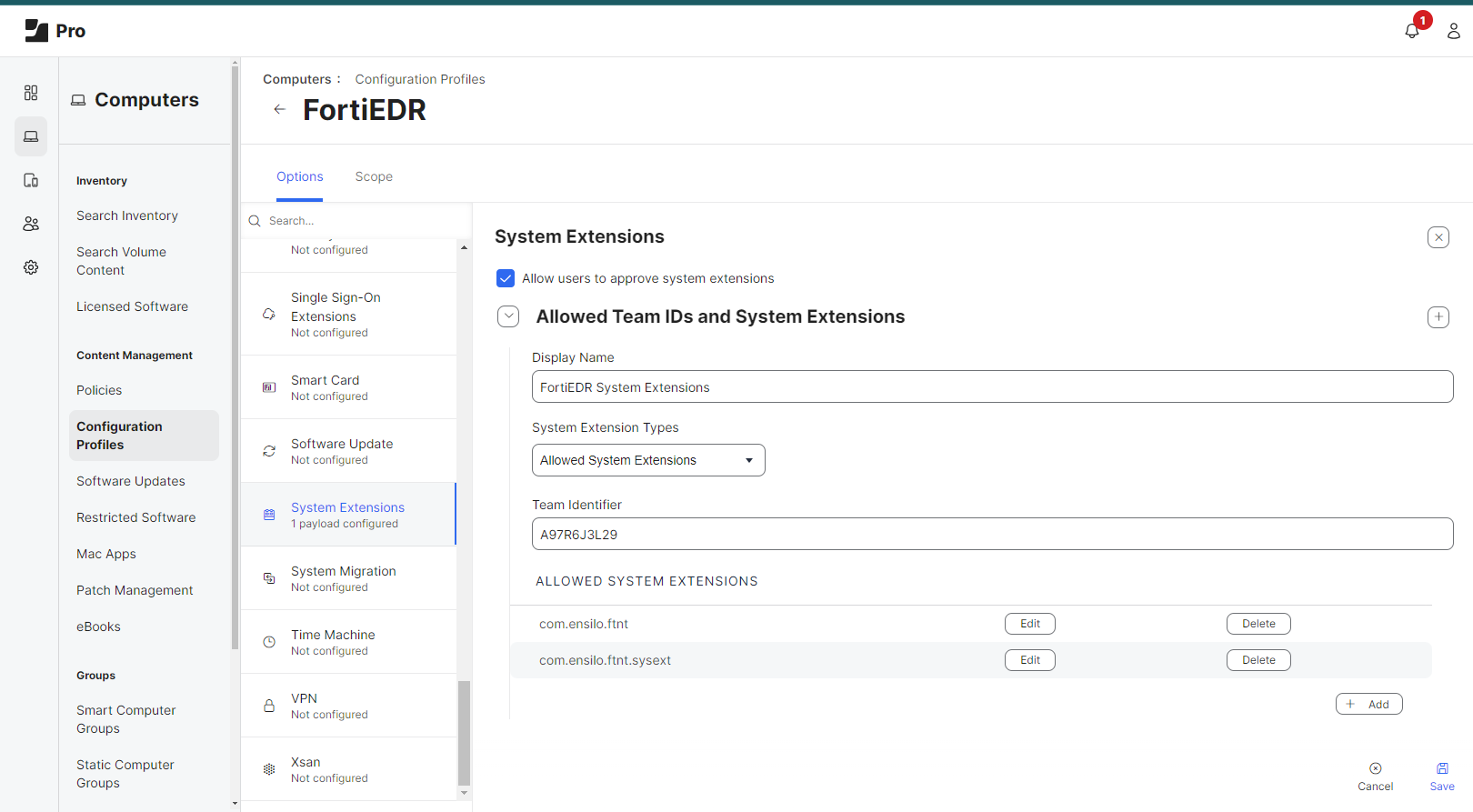Click payload list scroll-down arrow
This screenshot has width=1473, height=812.
point(464,793)
